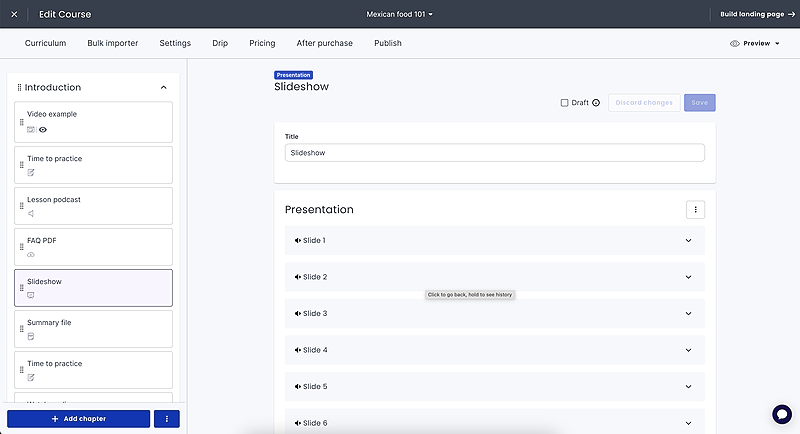Open the After purchase tab
The height and width of the screenshot is (434, 800).
click(324, 43)
